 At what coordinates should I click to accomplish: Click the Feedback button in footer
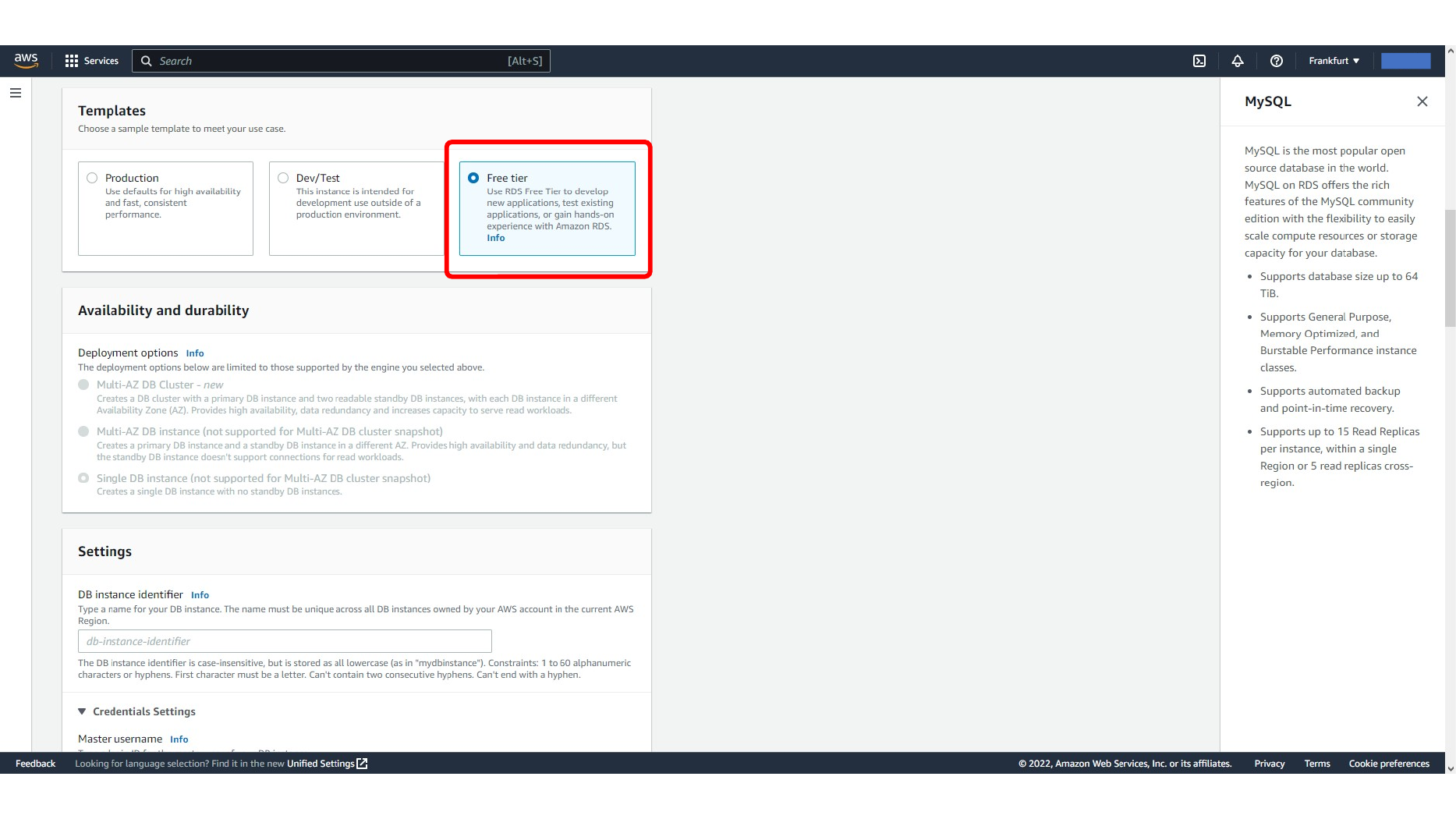(x=35, y=764)
